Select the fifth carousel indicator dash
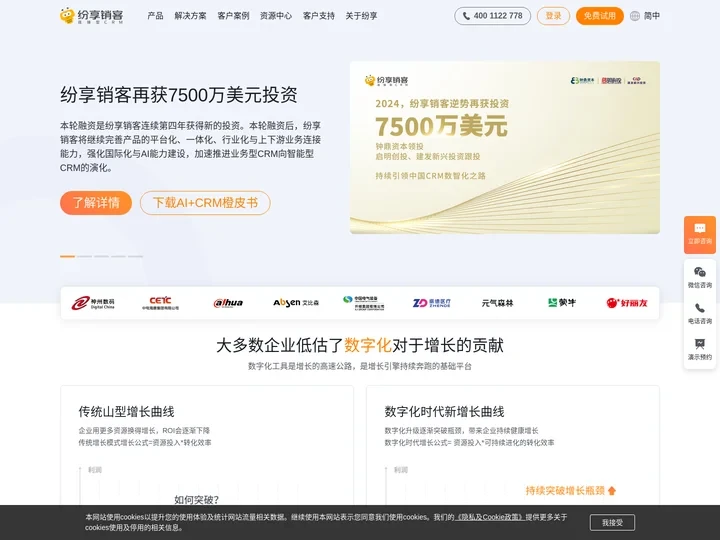This screenshot has height=540, width=720. tap(135, 256)
